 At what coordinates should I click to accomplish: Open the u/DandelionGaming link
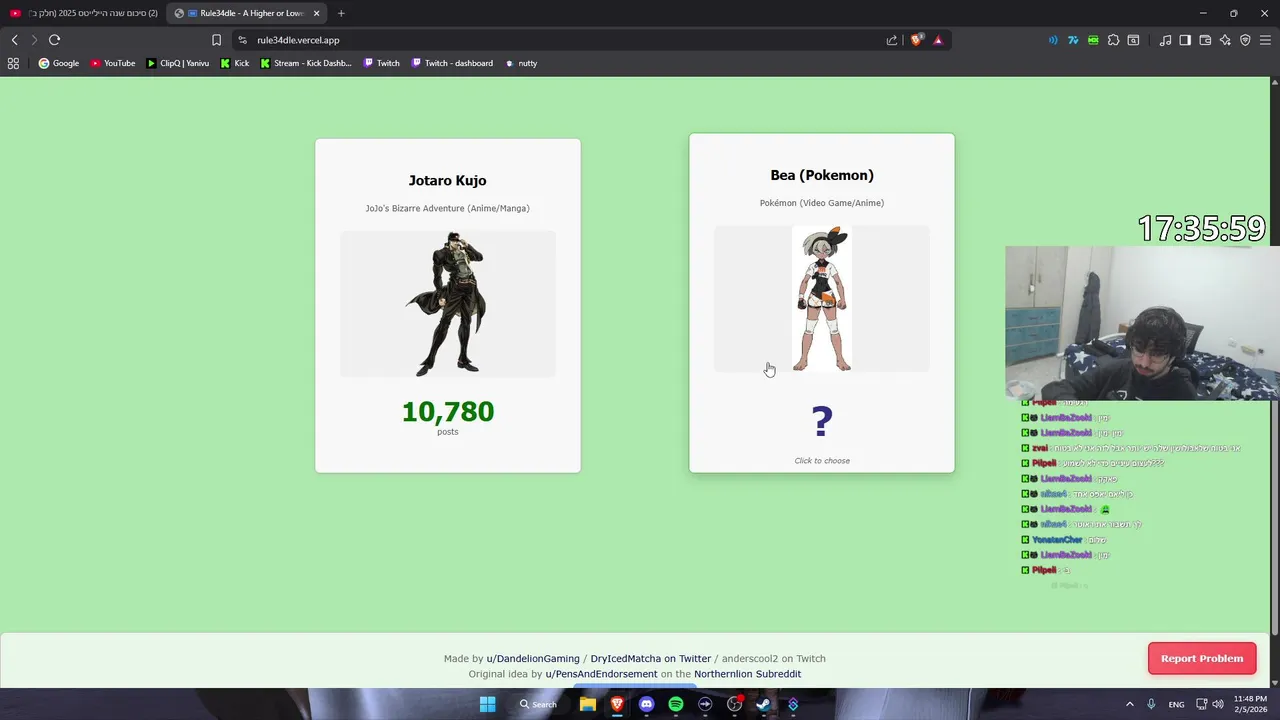tap(533, 659)
